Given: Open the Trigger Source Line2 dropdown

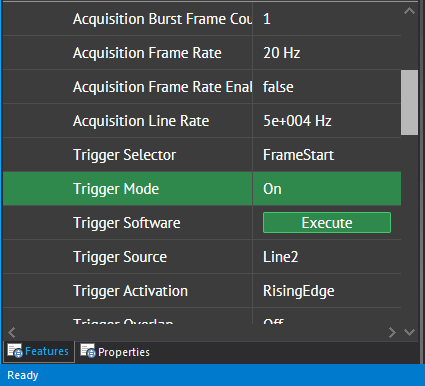Looking at the screenshot, I should [327, 257].
